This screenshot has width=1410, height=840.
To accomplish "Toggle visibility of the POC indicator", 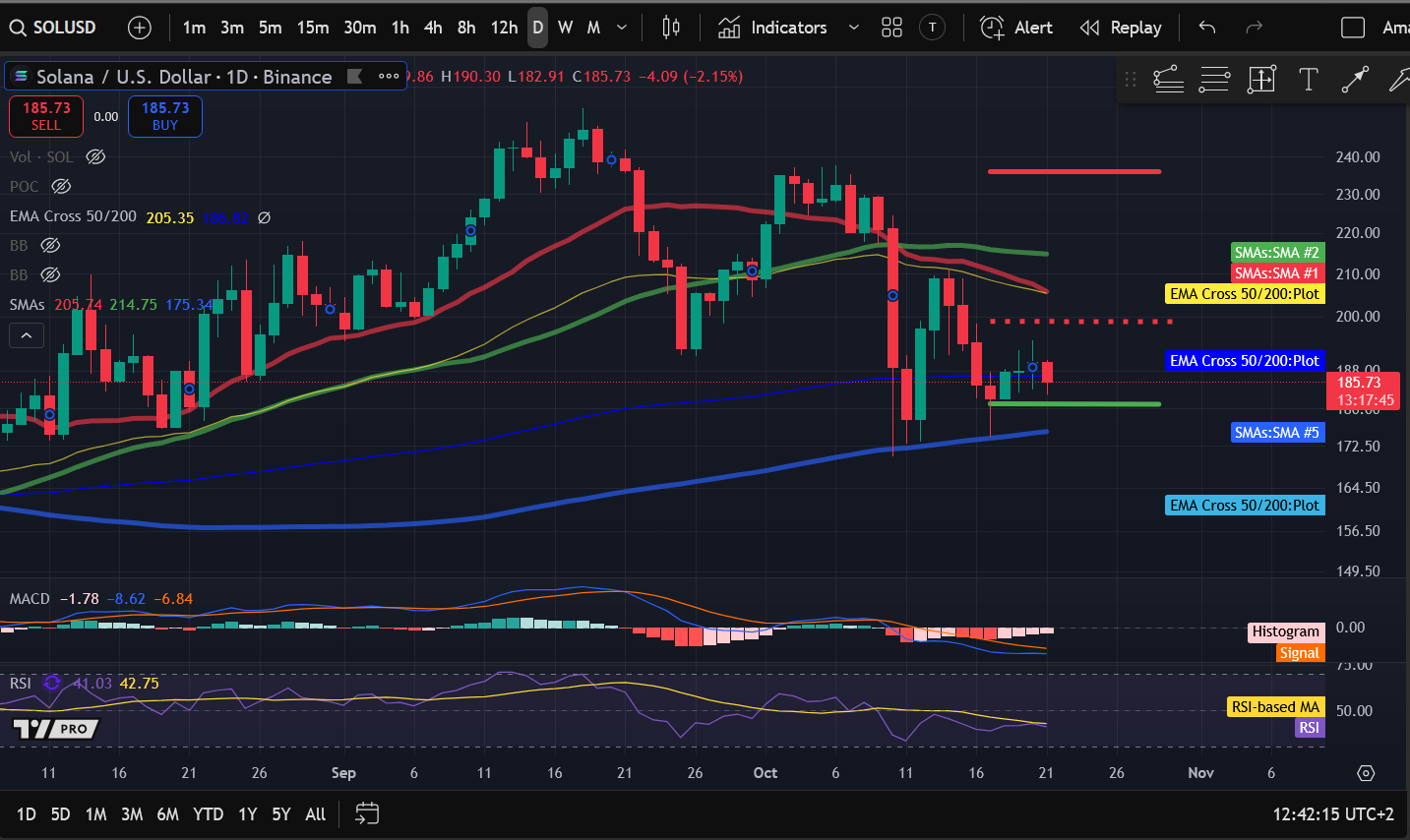I will click(61, 186).
